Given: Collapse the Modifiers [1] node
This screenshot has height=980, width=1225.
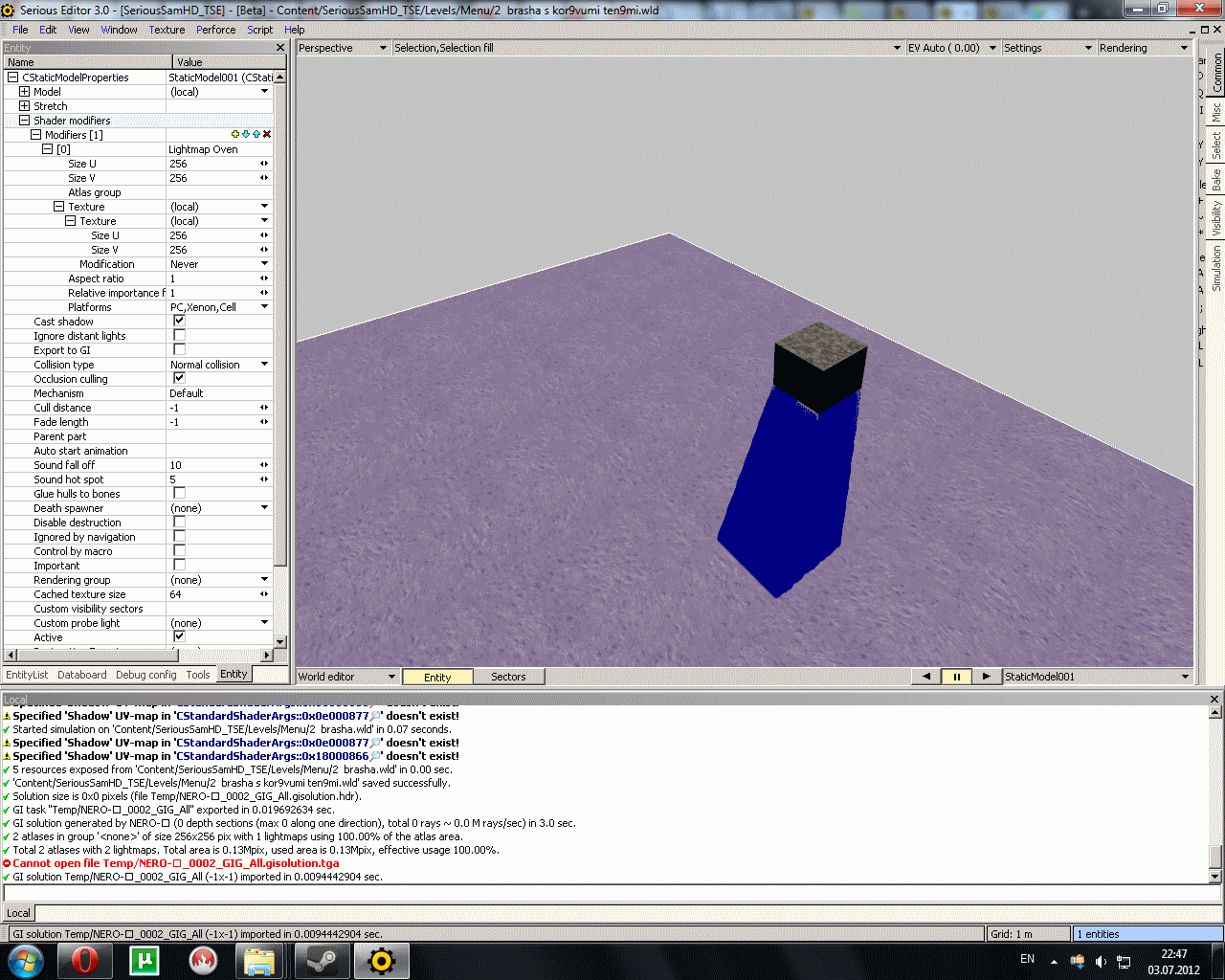Looking at the screenshot, I should (35, 135).
